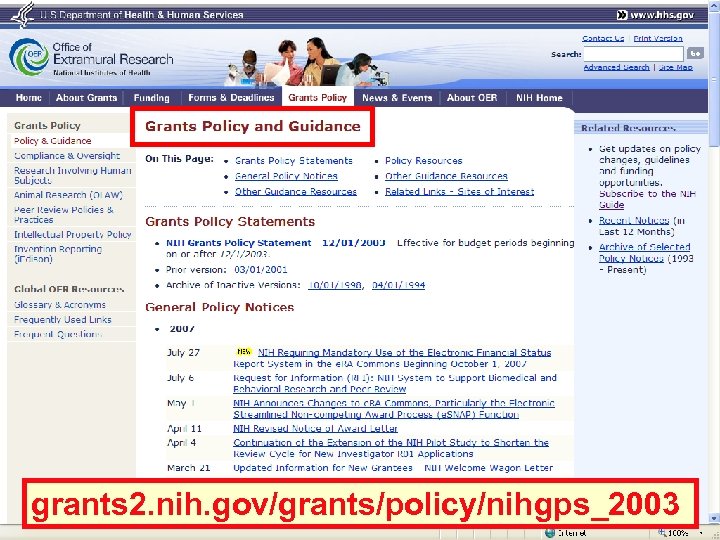This screenshot has width=720, height=540.
Task: Open Animal Research (OLAW) sidebar link
Action: pos(68,195)
